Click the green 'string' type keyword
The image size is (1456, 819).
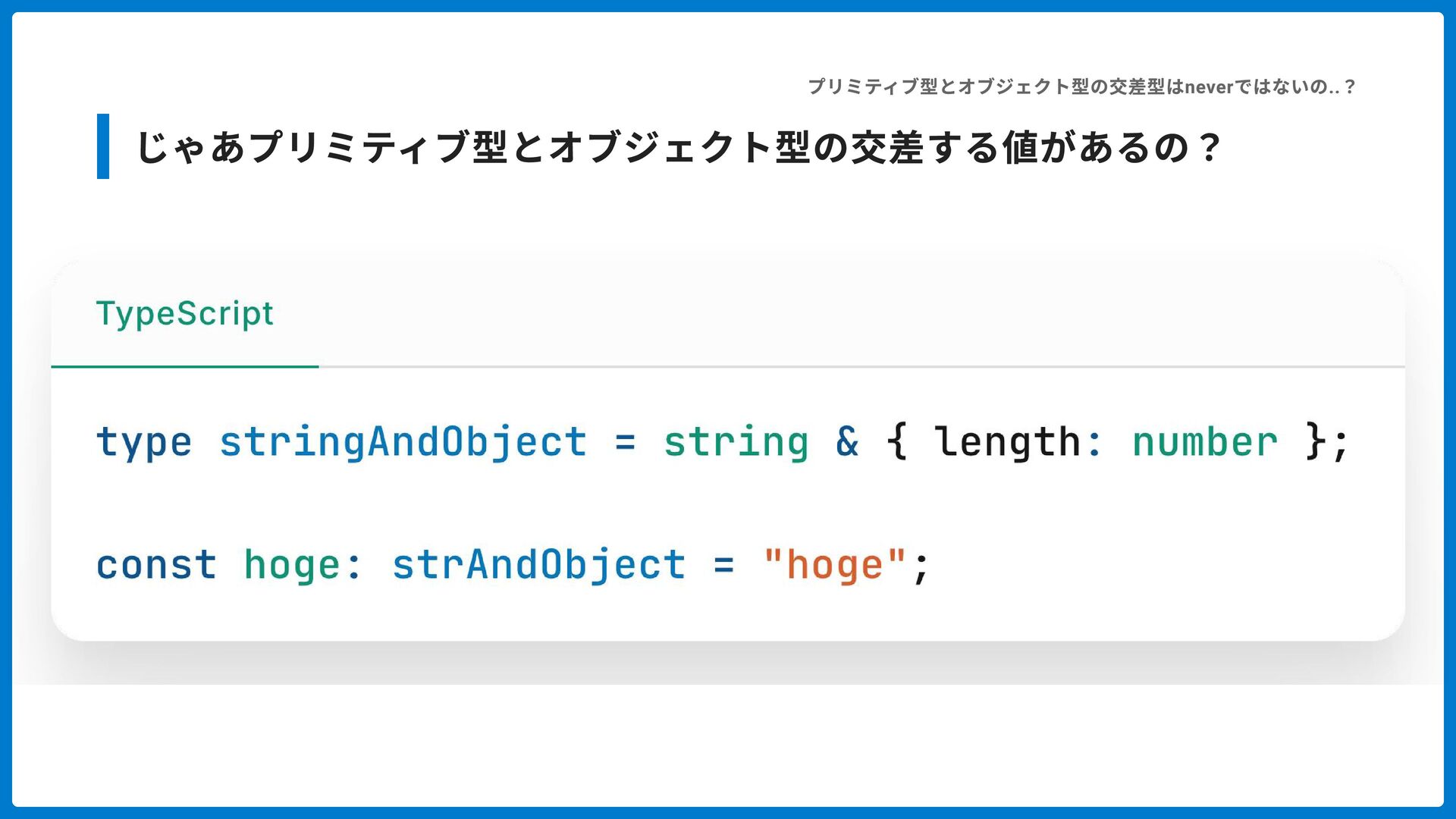tap(736, 442)
